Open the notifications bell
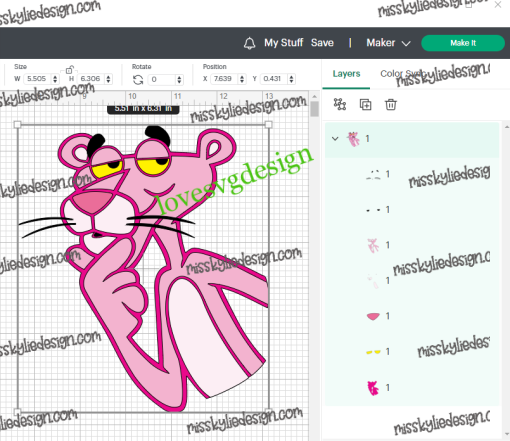Image resolution: width=510 pixels, height=441 pixels. click(249, 43)
